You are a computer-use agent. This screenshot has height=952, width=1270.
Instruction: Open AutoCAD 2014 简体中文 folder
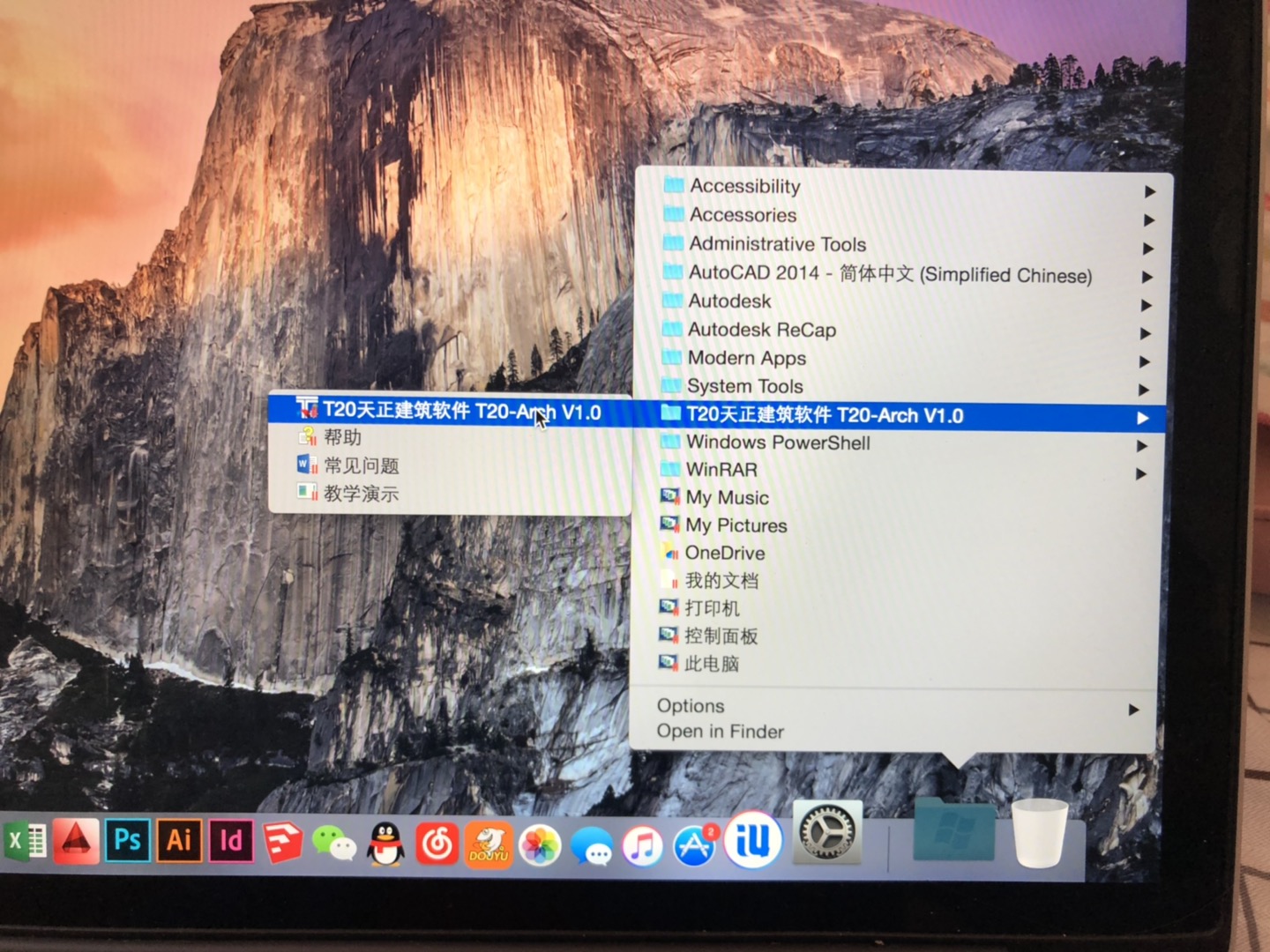point(903,274)
